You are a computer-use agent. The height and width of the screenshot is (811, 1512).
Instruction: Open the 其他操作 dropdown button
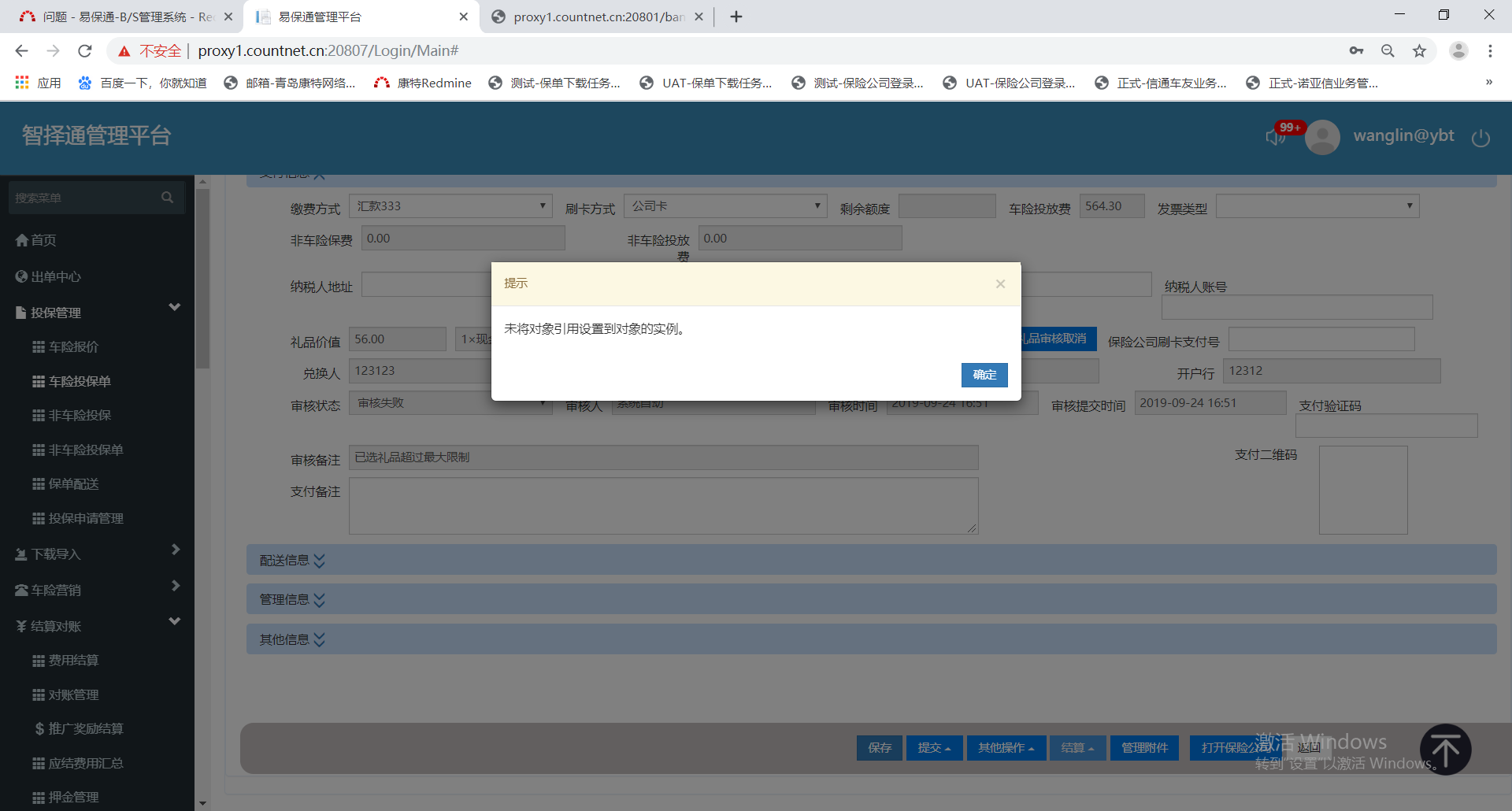tap(1006, 747)
